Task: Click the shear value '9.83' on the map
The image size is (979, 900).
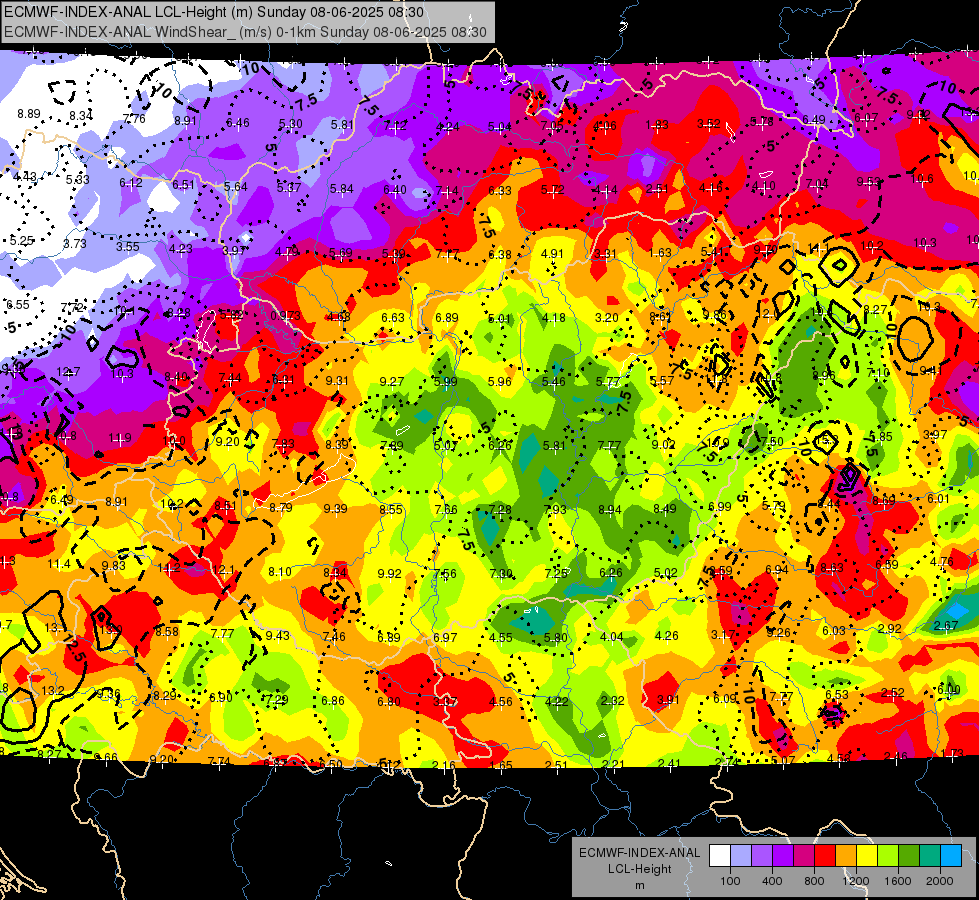Action: coord(114,565)
